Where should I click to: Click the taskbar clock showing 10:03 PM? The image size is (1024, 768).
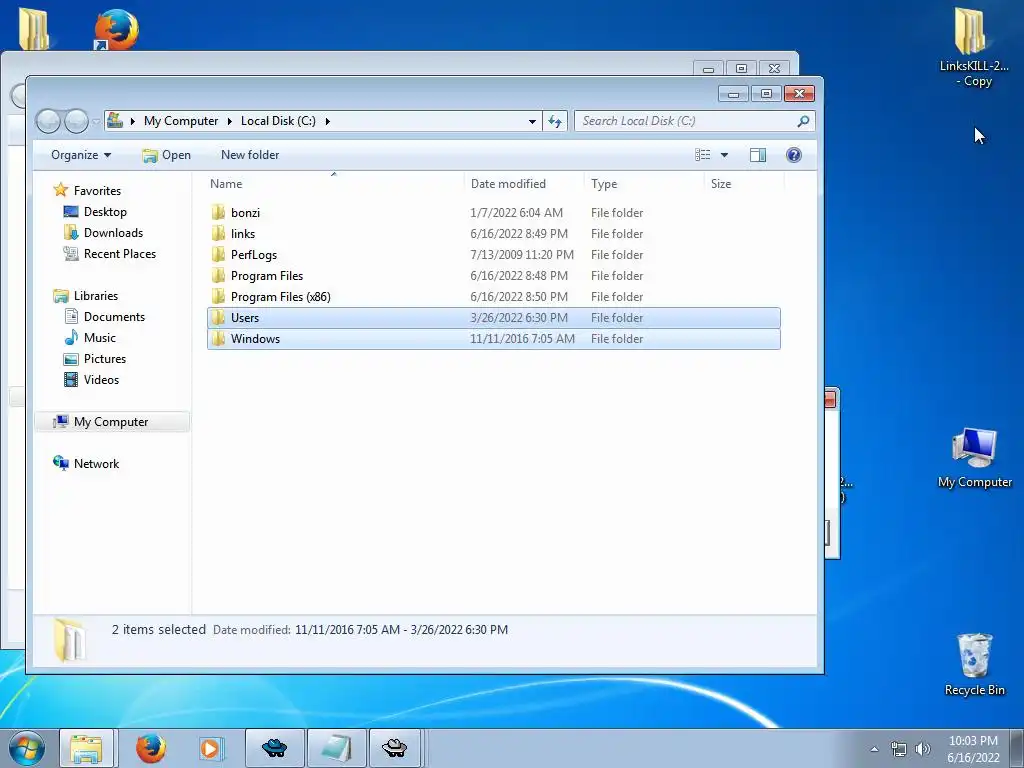click(973, 749)
